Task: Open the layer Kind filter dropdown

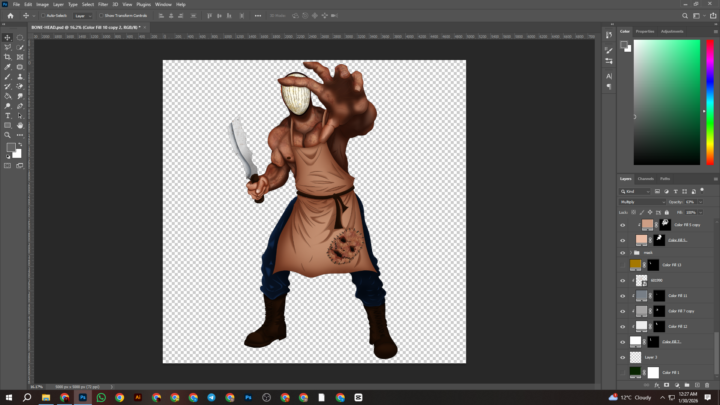Action: (637, 191)
